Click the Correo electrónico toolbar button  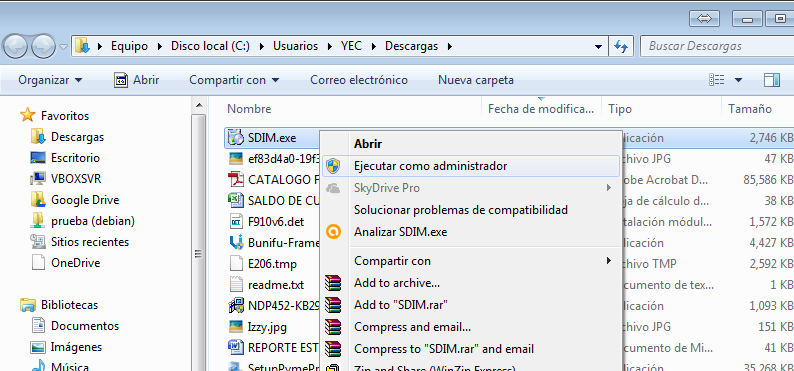(x=359, y=80)
